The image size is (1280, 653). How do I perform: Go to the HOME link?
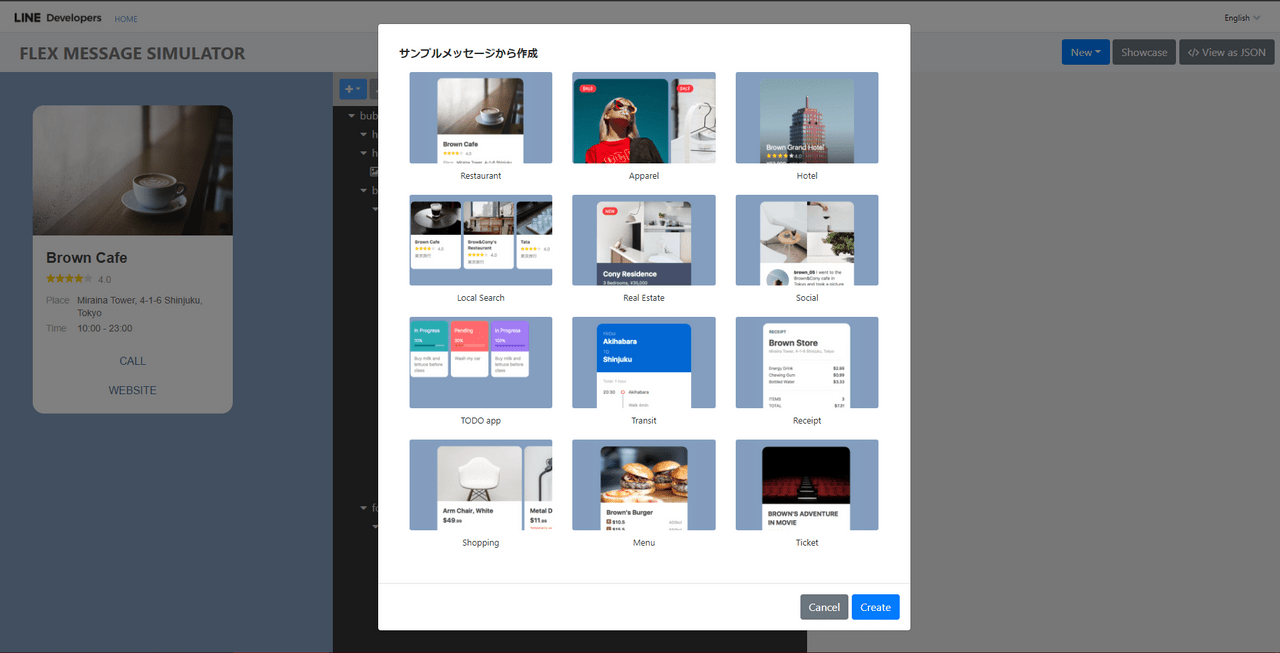coord(126,19)
